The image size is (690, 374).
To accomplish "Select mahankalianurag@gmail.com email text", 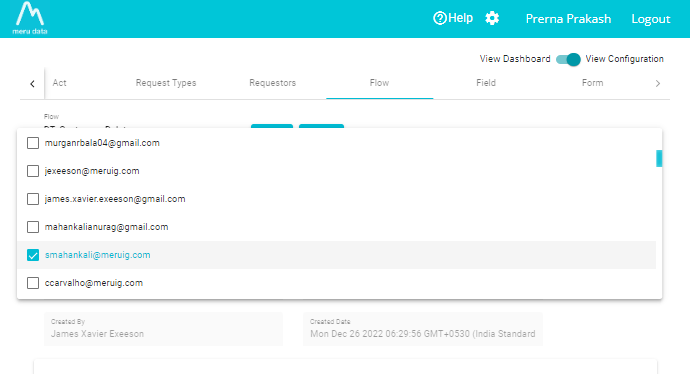I will pos(106,227).
